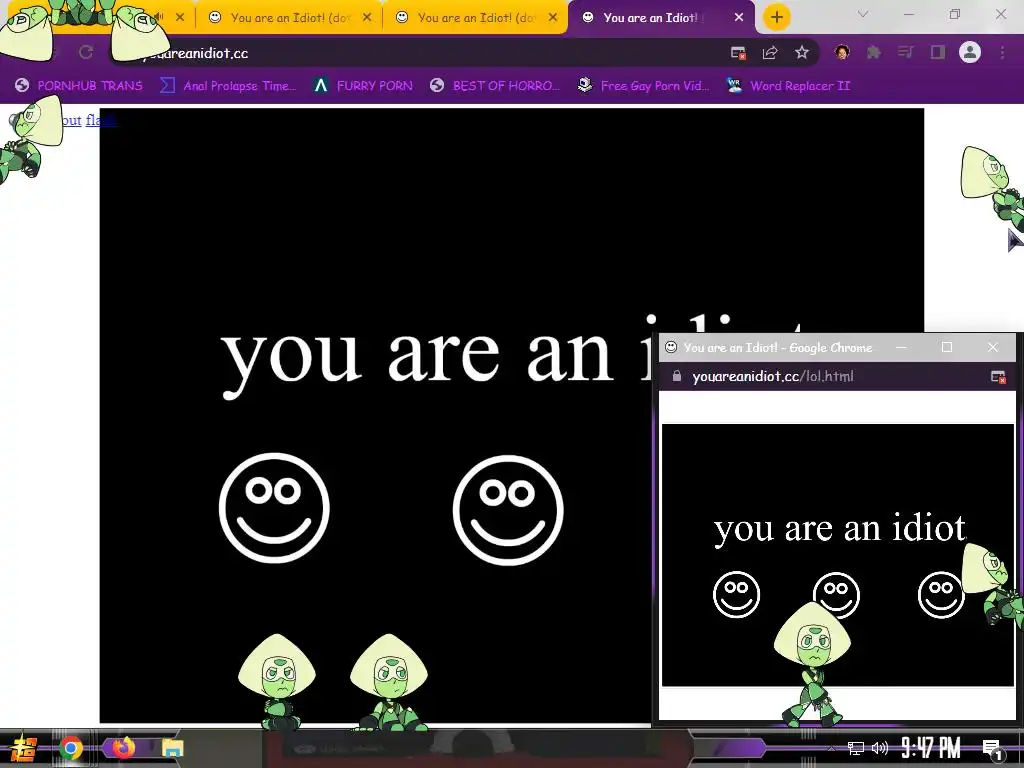This screenshot has height=768, width=1024.
Task: Open the Extensions puzzle piece menu
Action: pyautogui.click(x=874, y=52)
